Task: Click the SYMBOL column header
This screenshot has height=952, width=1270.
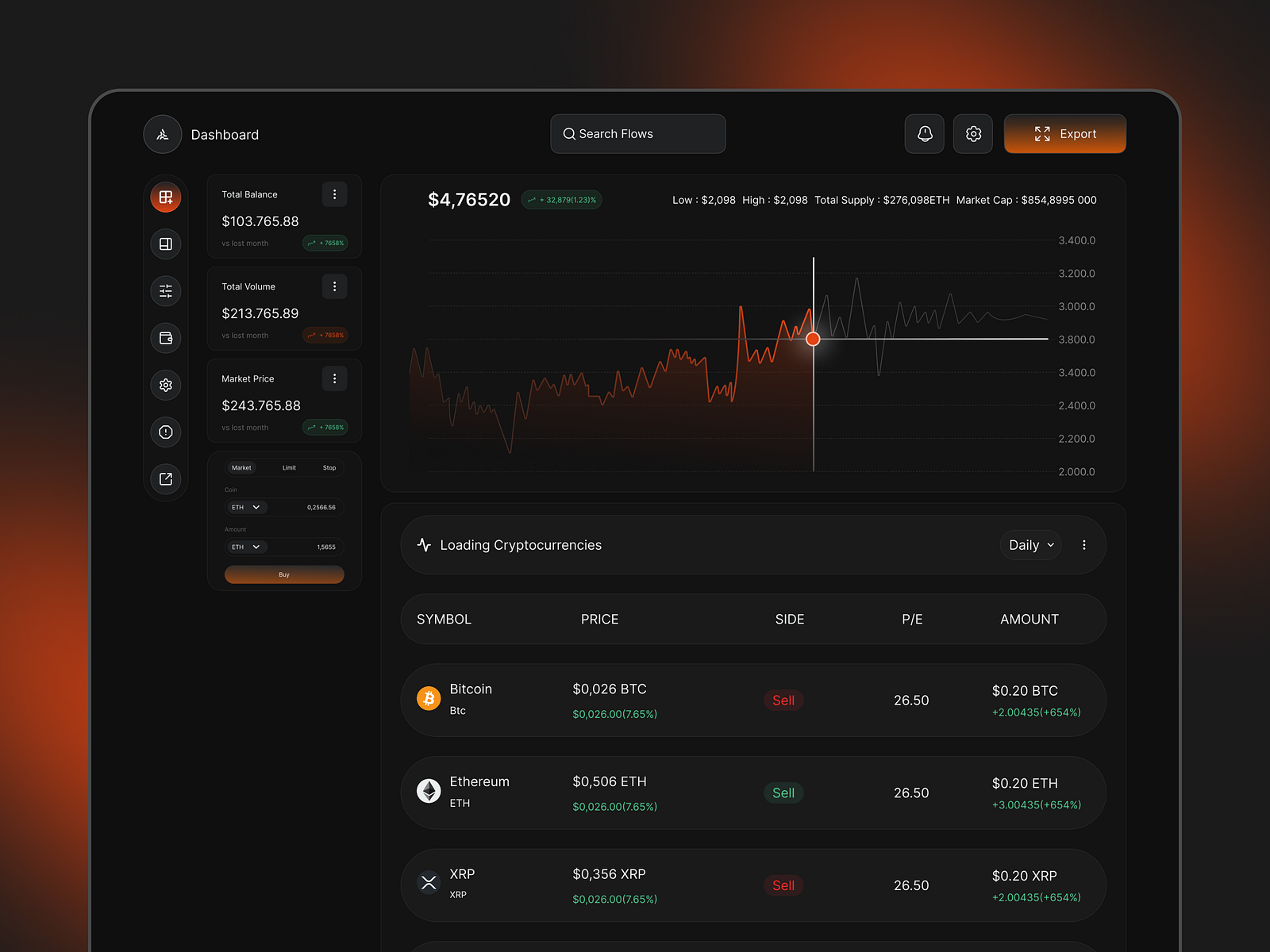Action: tap(444, 619)
